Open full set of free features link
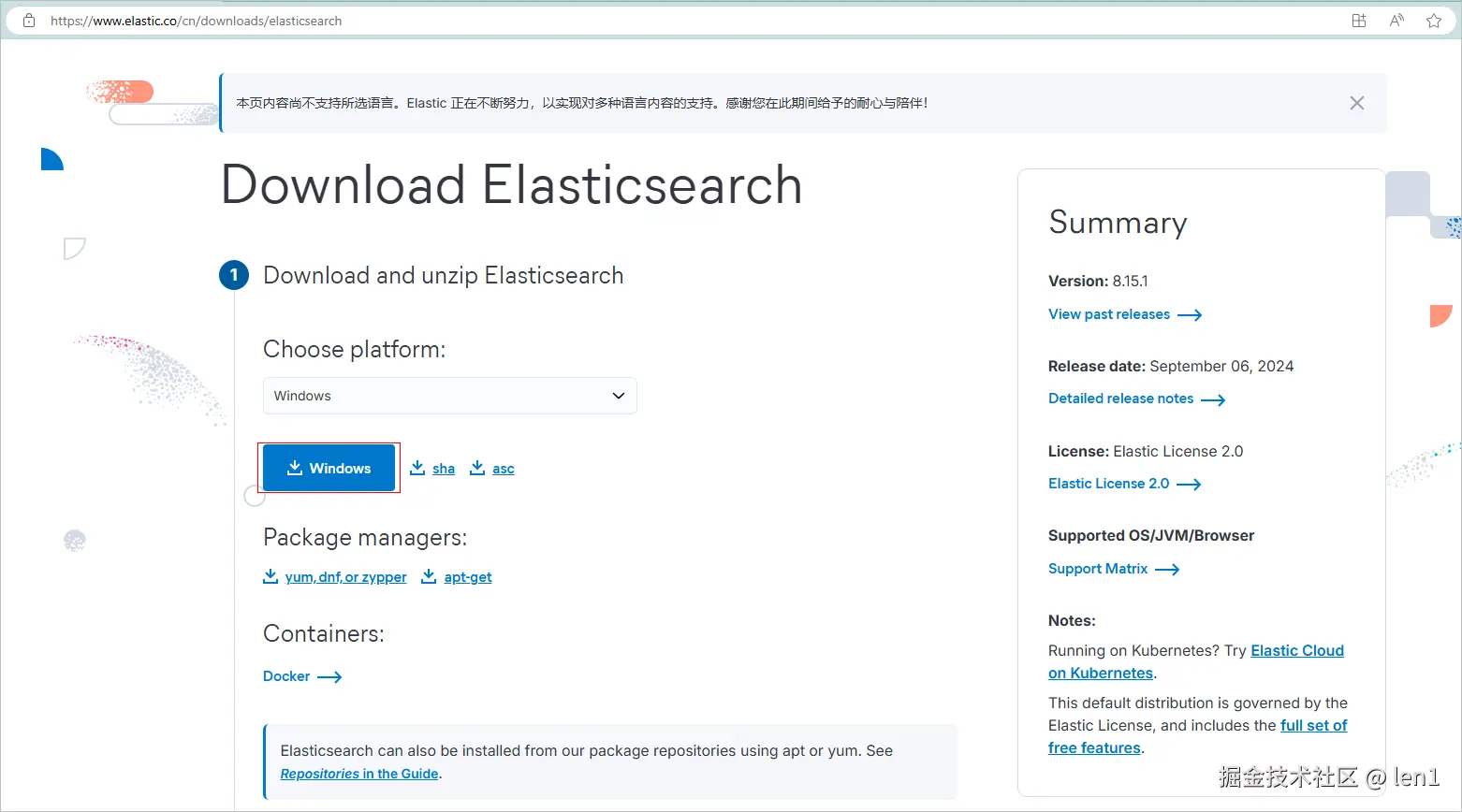This screenshot has height=812, width=1462. pos(1314,726)
